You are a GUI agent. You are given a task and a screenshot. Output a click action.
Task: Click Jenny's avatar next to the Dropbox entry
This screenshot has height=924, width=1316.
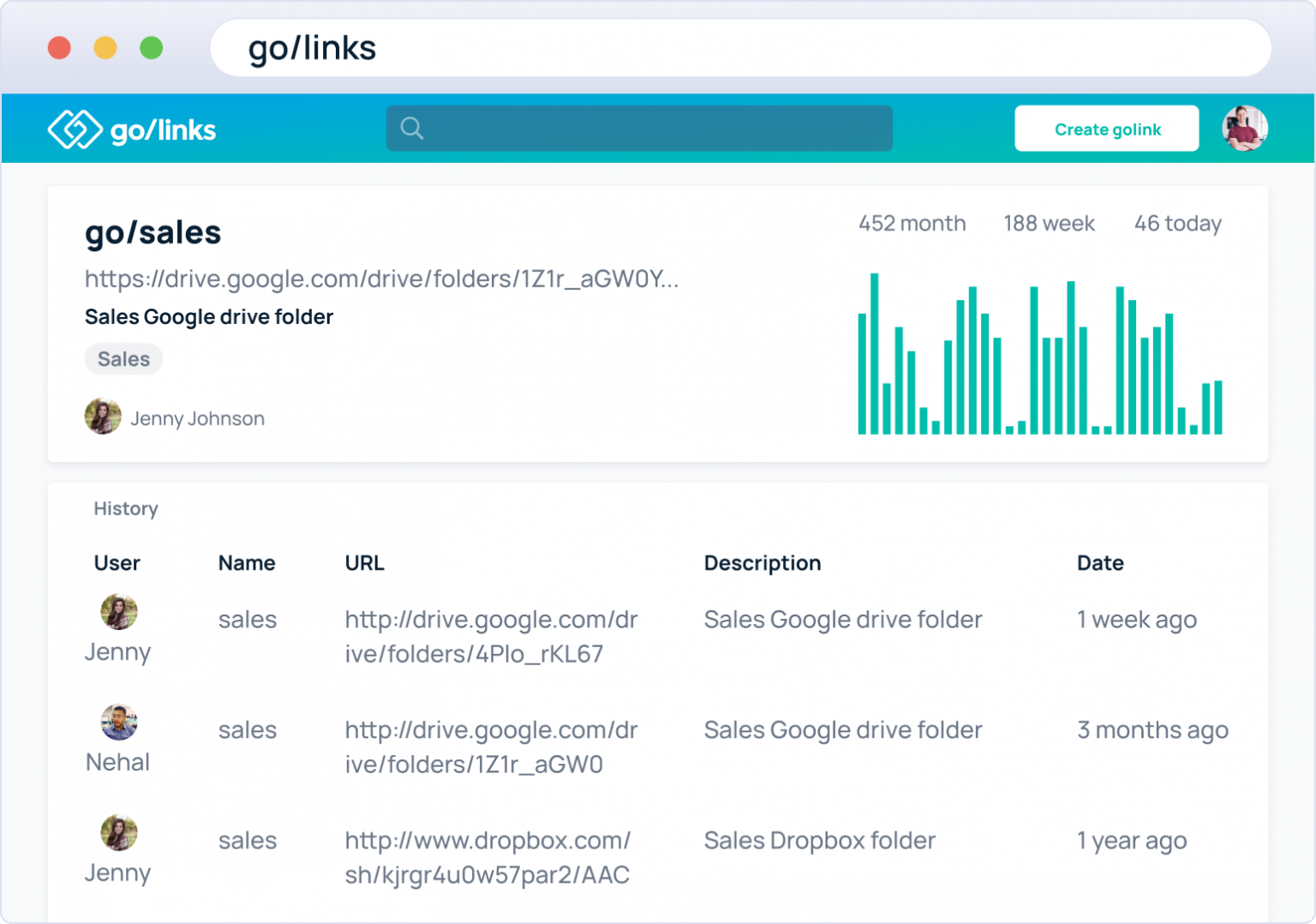118,831
